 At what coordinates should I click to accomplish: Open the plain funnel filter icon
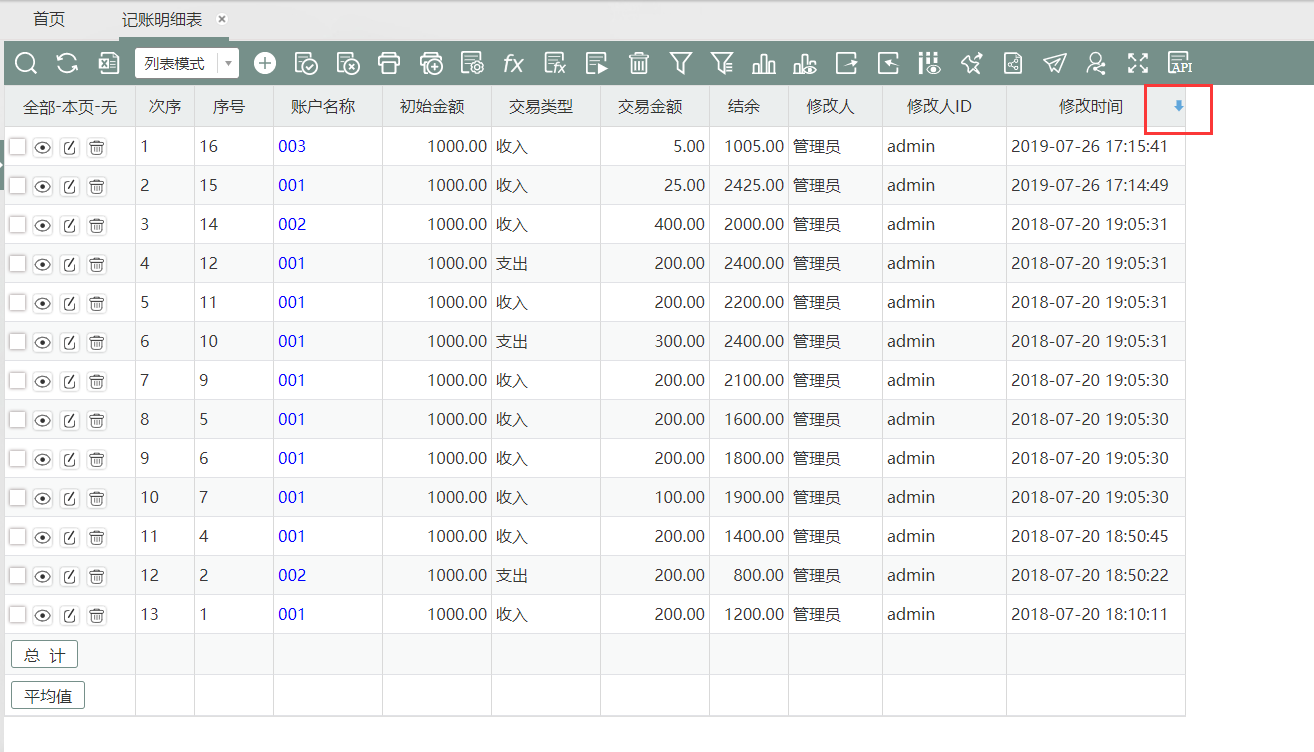click(x=681, y=64)
